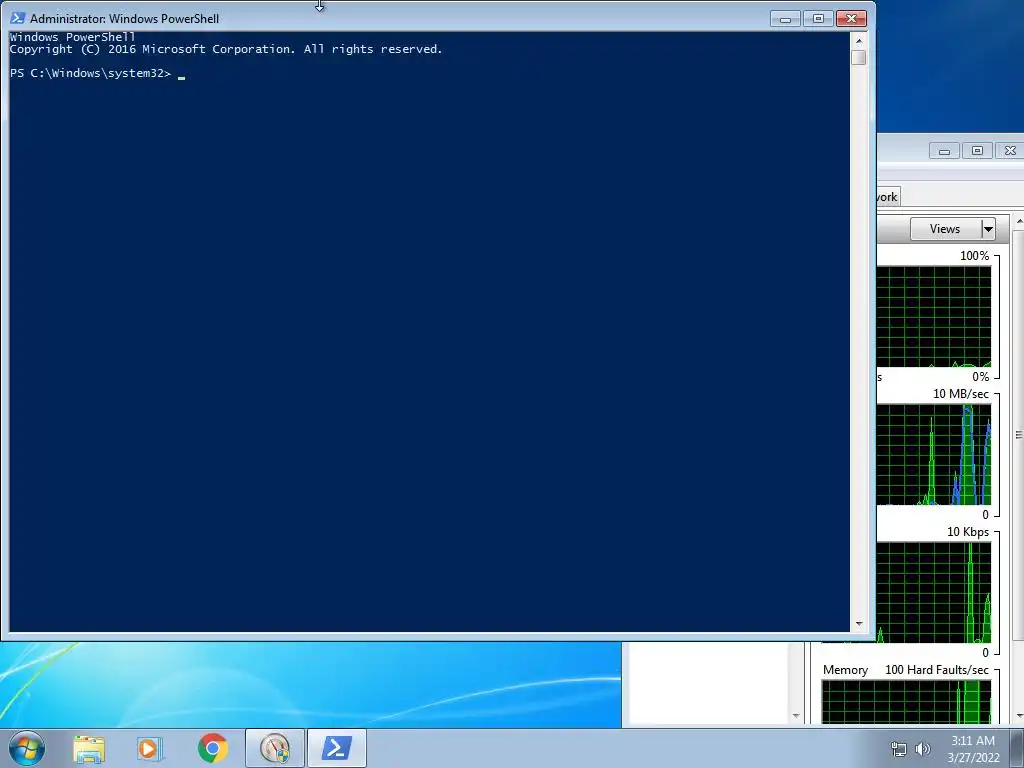Click the network tray icon
Screen dimensions: 1024x768
pyautogui.click(x=899, y=749)
